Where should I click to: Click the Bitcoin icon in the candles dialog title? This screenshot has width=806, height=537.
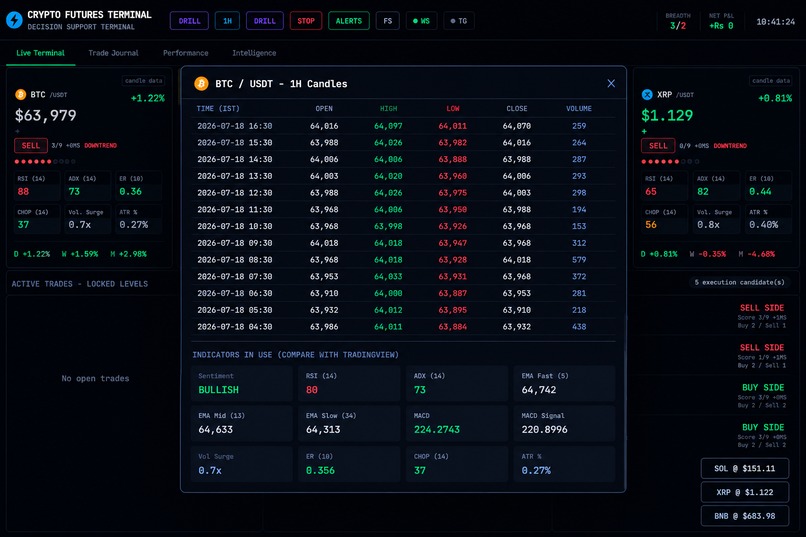201,83
